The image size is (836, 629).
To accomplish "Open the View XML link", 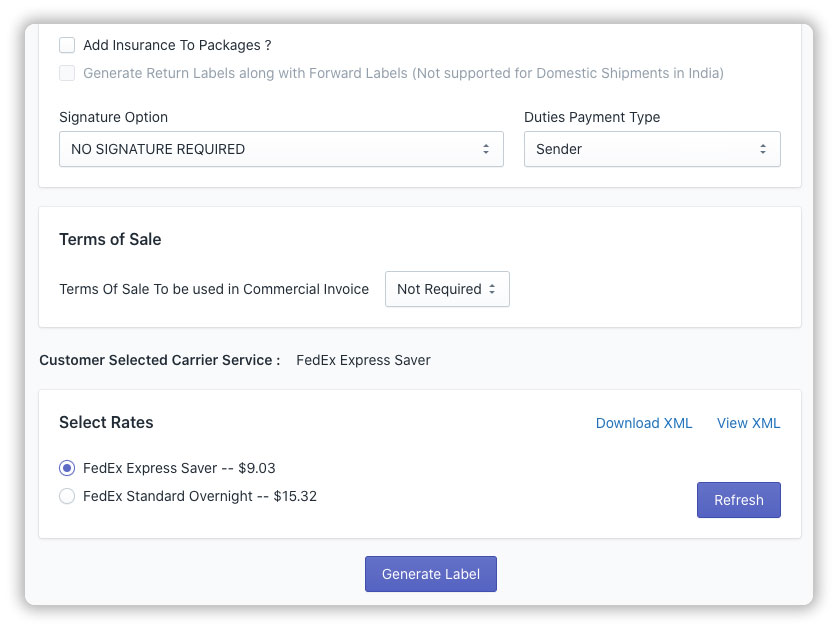I will [x=748, y=423].
